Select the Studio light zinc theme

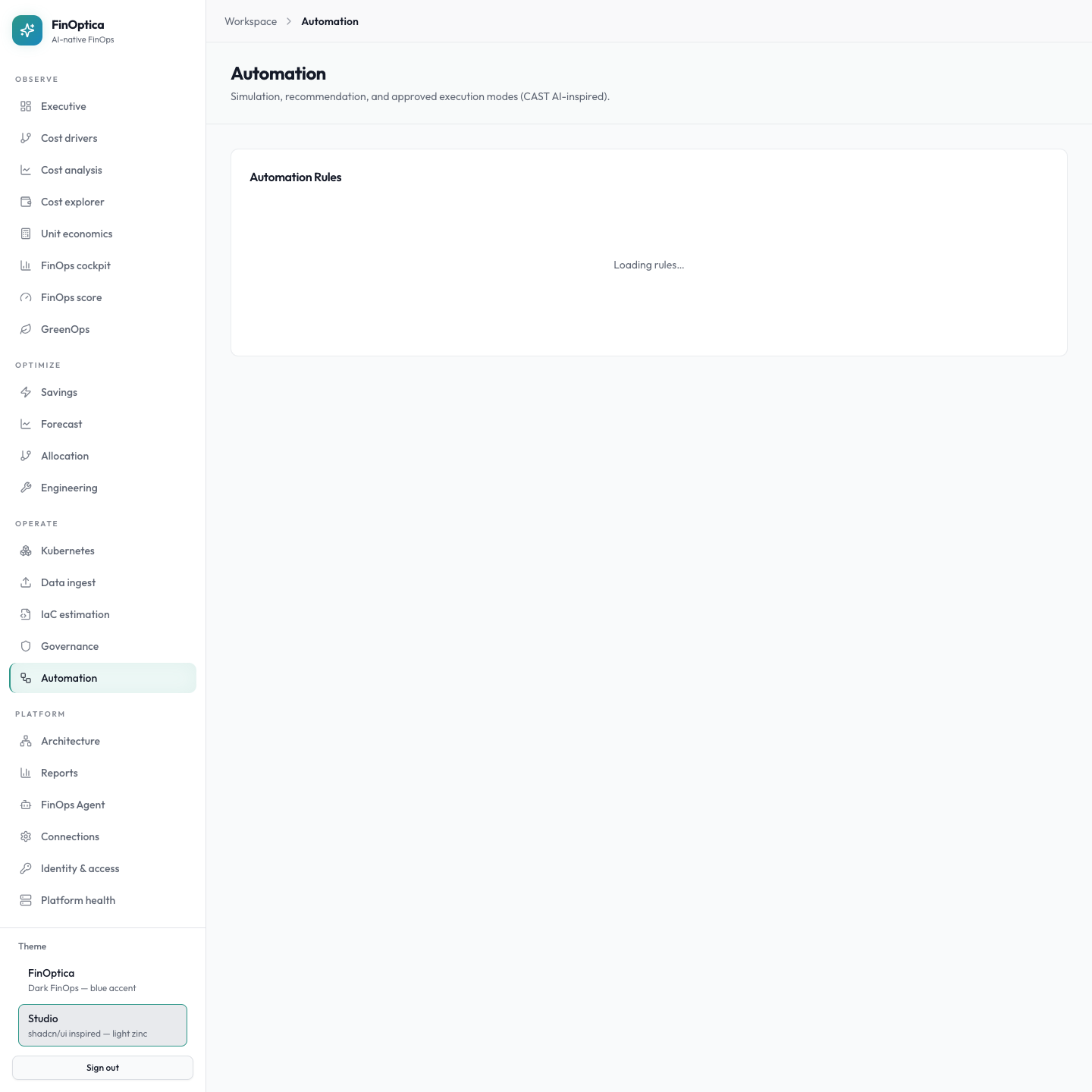pos(102,1025)
